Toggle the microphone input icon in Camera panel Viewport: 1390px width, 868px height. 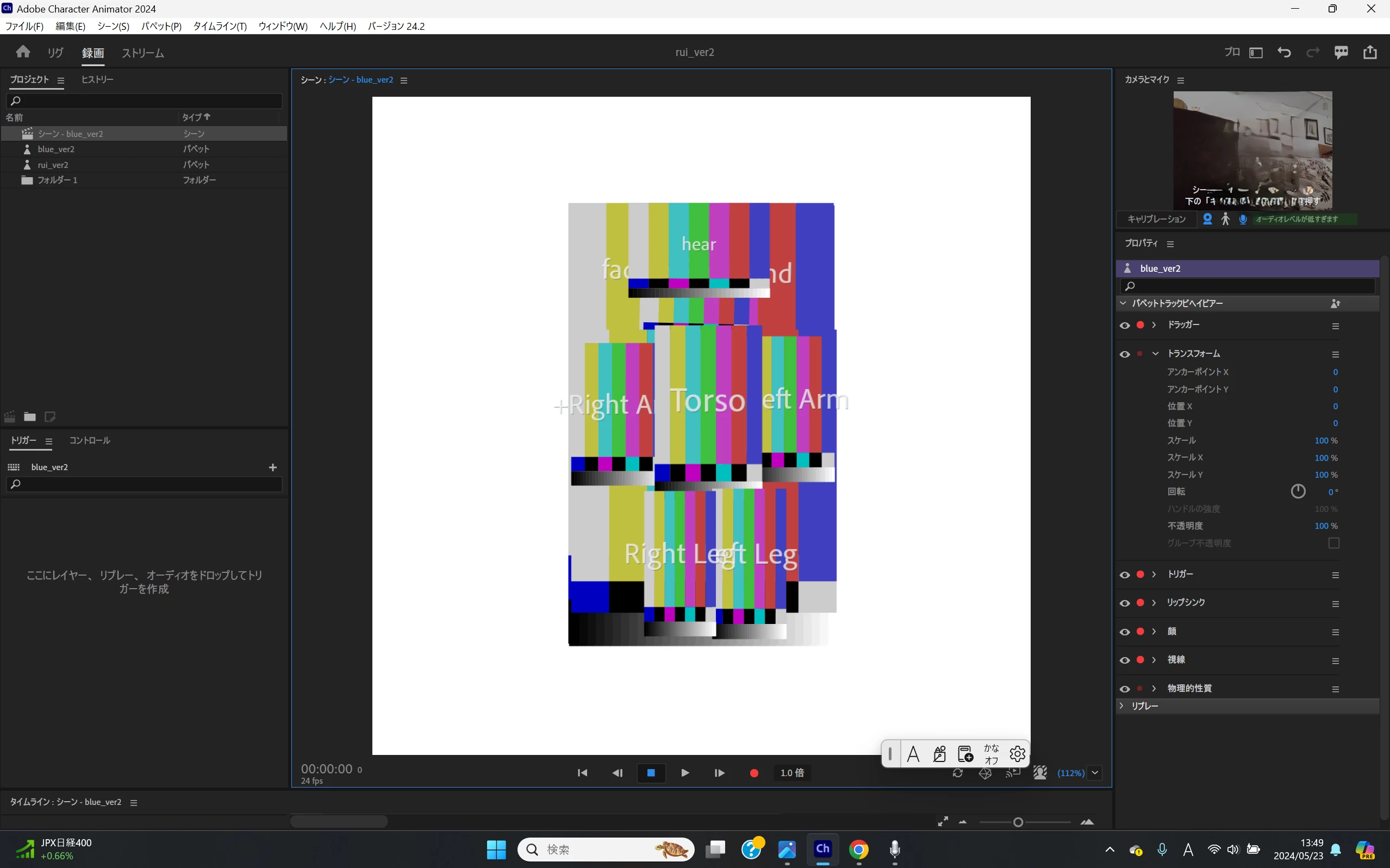pyautogui.click(x=1243, y=219)
